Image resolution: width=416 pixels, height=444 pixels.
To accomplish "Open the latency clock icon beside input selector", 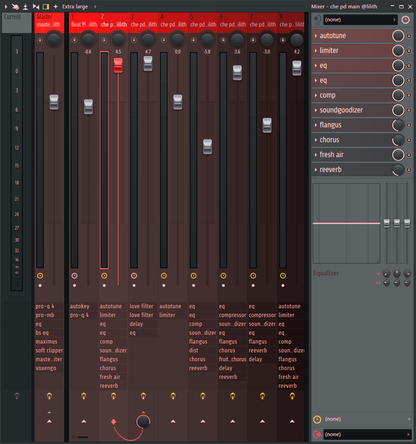I will (x=405, y=20).
